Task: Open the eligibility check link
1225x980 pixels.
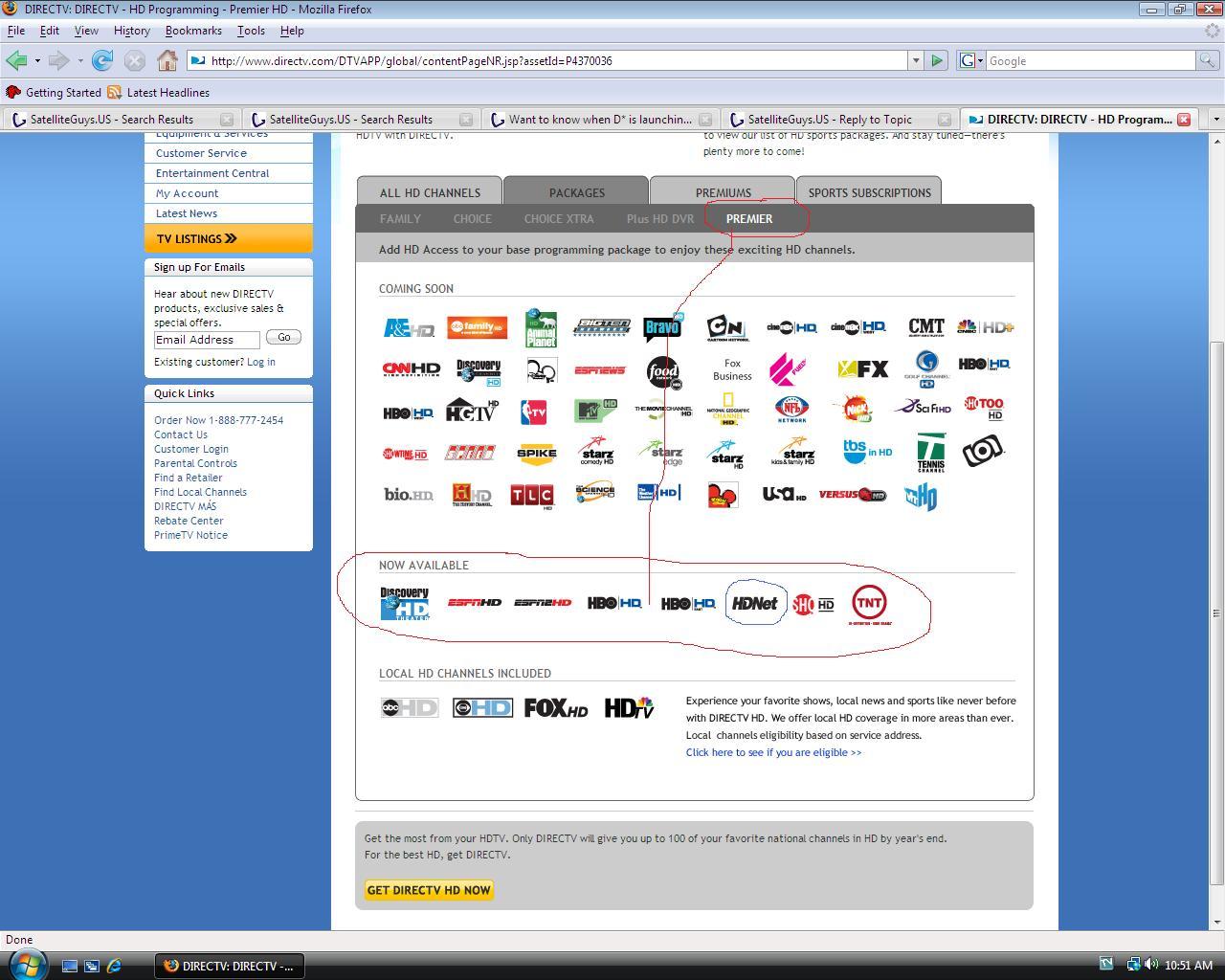Action: (773, 752)
